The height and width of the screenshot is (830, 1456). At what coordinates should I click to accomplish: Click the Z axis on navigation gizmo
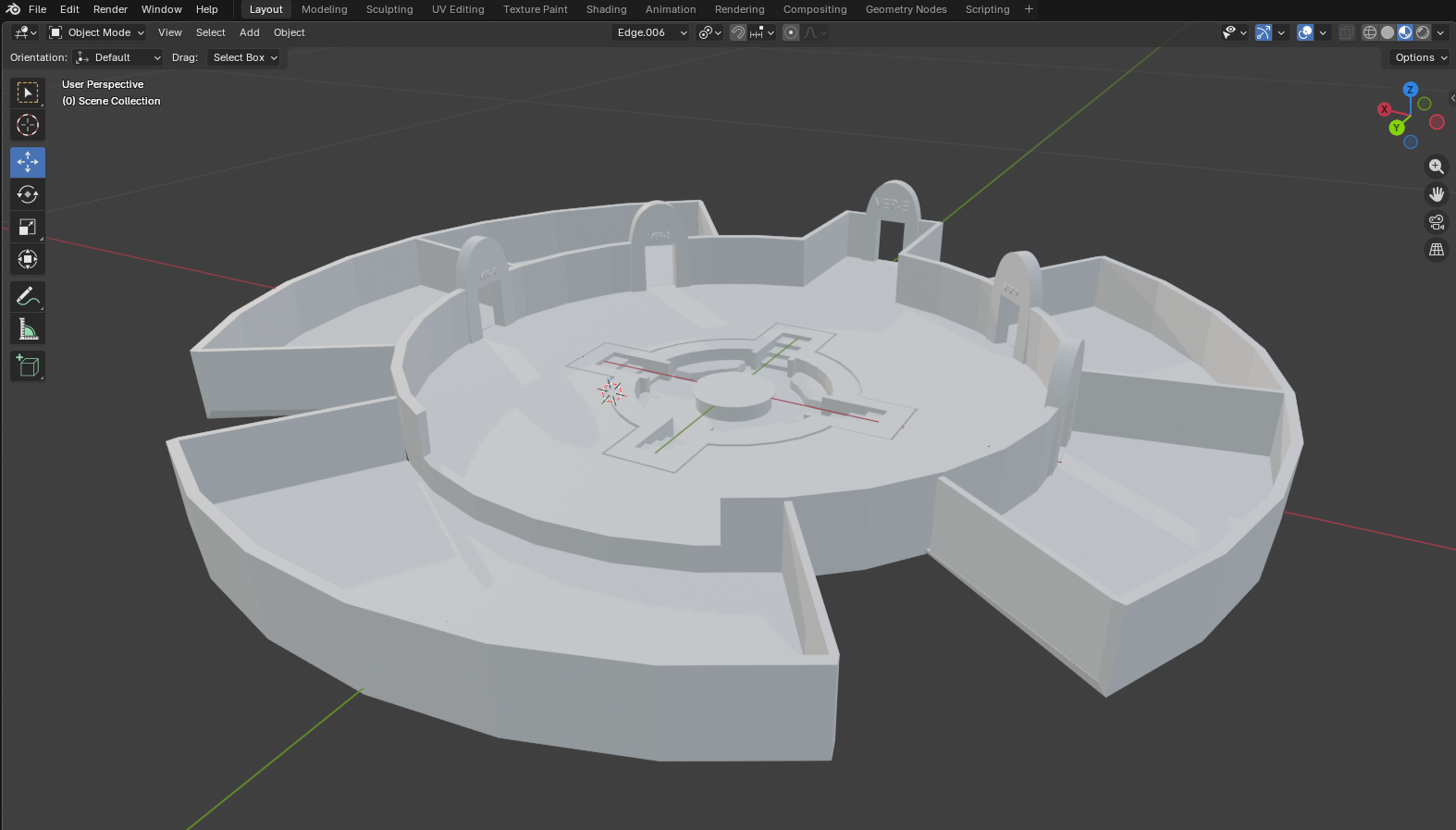[x=1410, y=90]
